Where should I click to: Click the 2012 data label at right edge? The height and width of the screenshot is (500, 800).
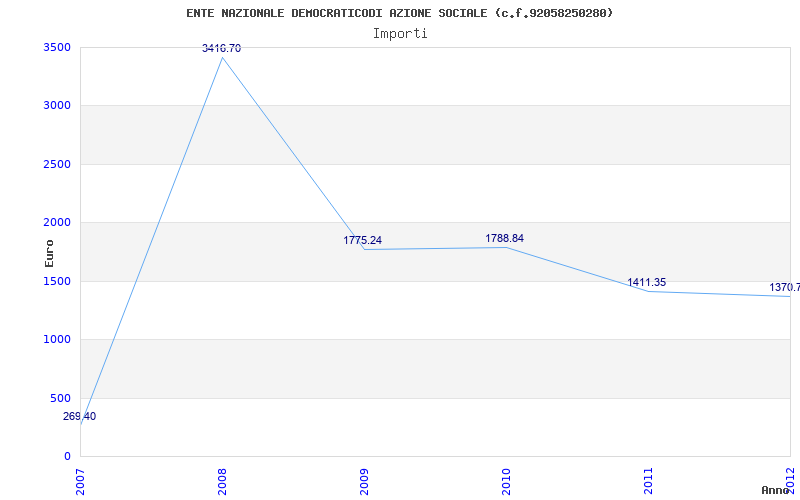pyautogui.click(x=785, y=287)
